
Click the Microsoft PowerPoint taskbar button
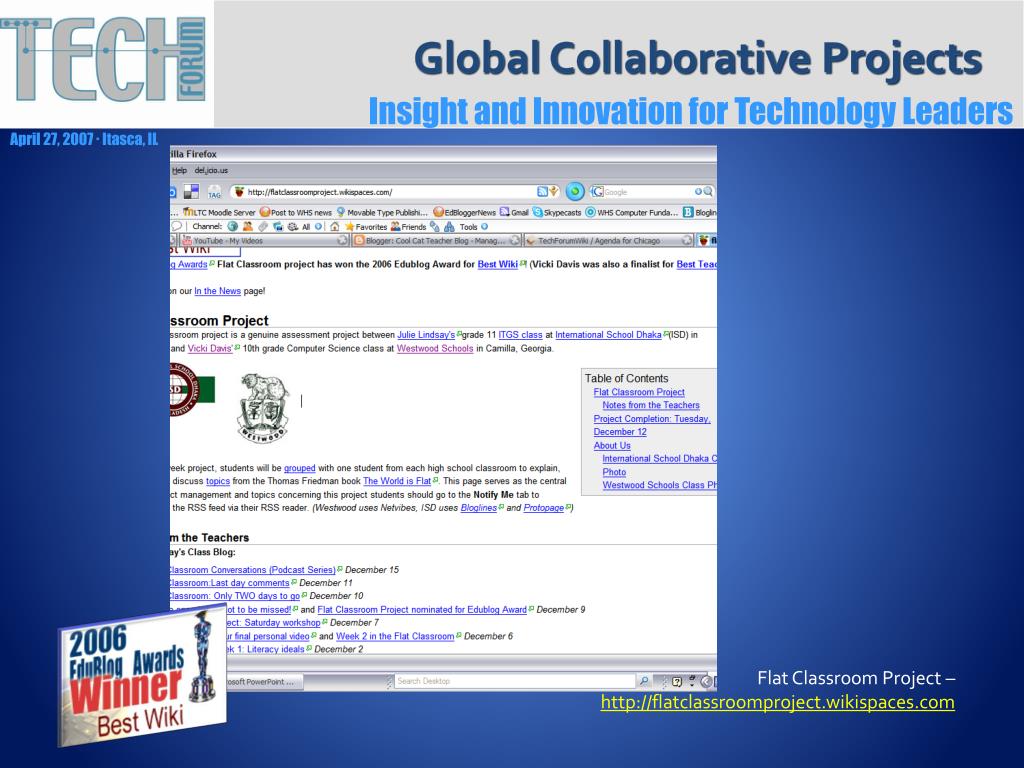[x=264, y=681]
